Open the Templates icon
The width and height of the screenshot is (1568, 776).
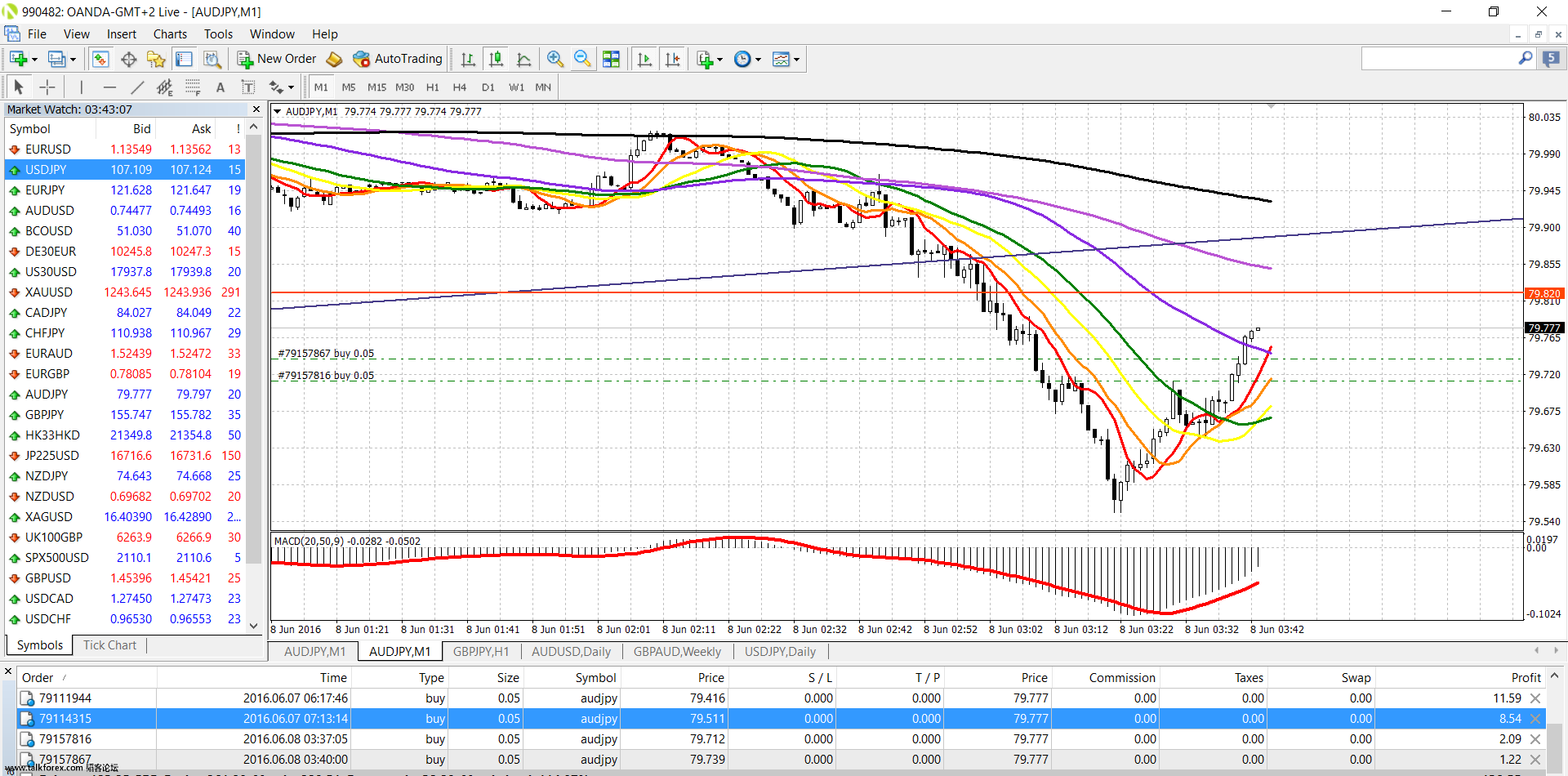pyautogui.click(x=781, y=59)
